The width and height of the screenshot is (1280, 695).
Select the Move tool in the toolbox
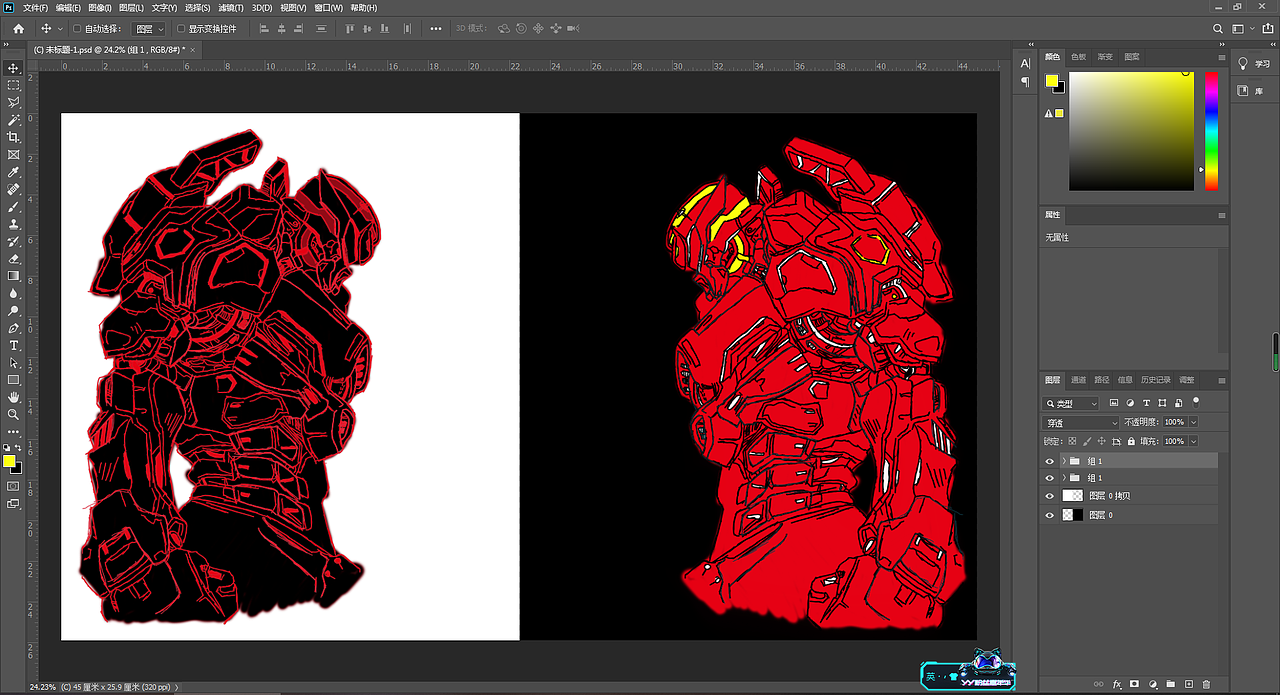(14, 68)
